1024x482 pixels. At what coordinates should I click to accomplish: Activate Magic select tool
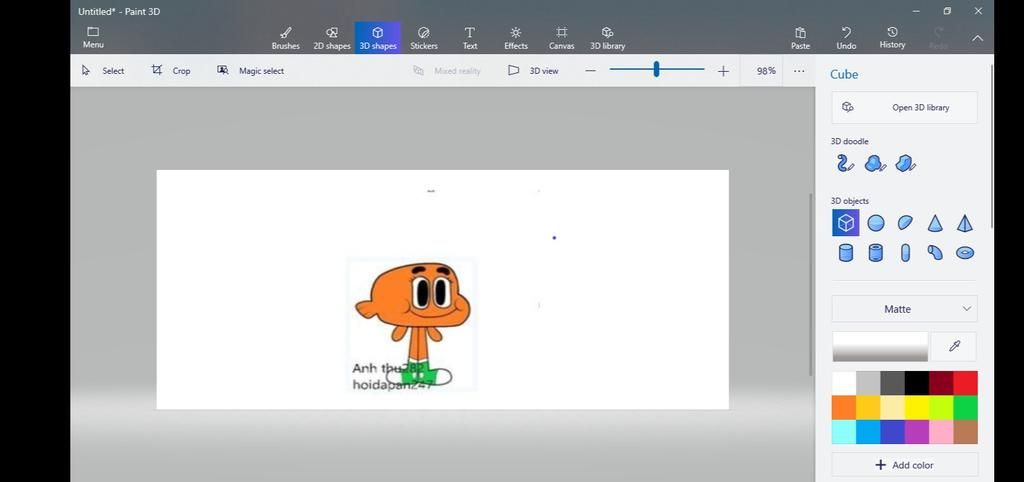251,71
